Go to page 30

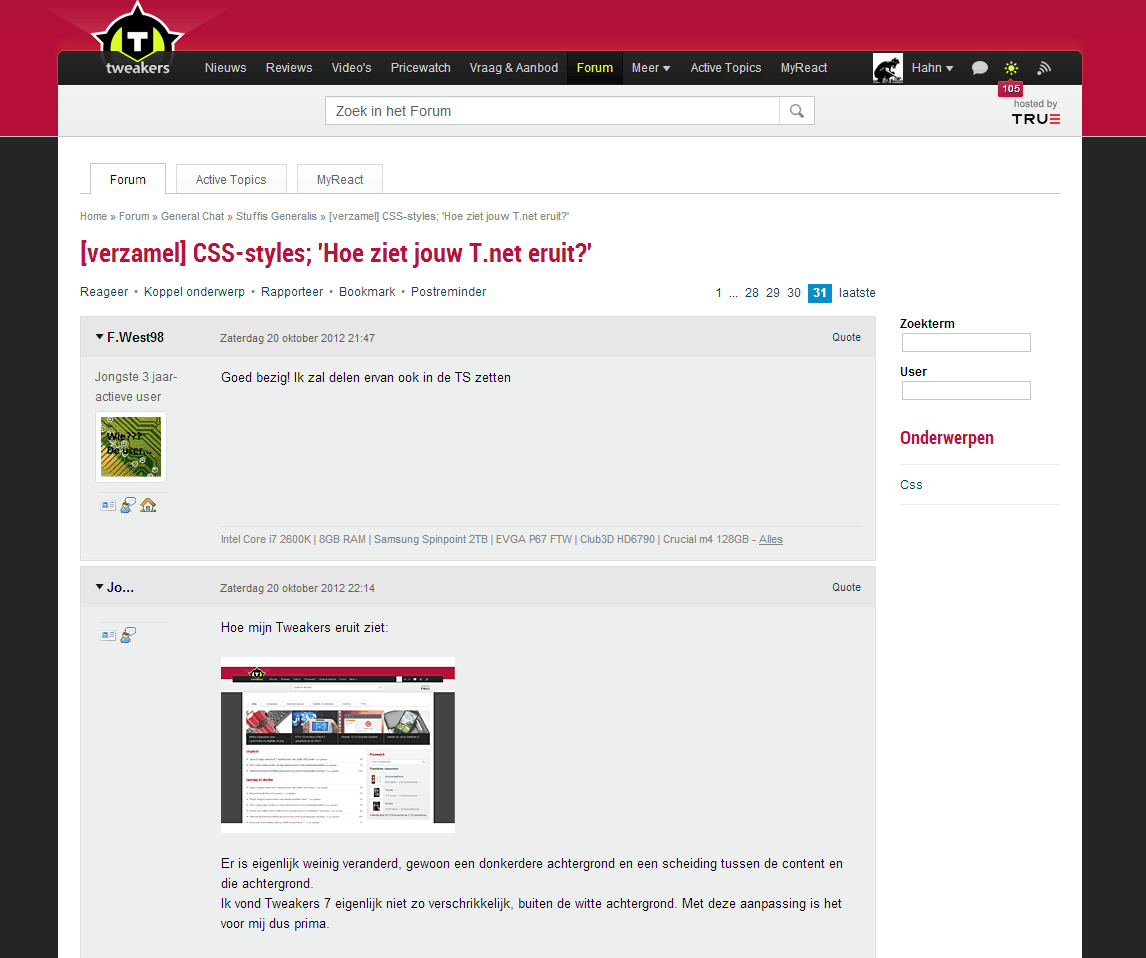(794, 293)
